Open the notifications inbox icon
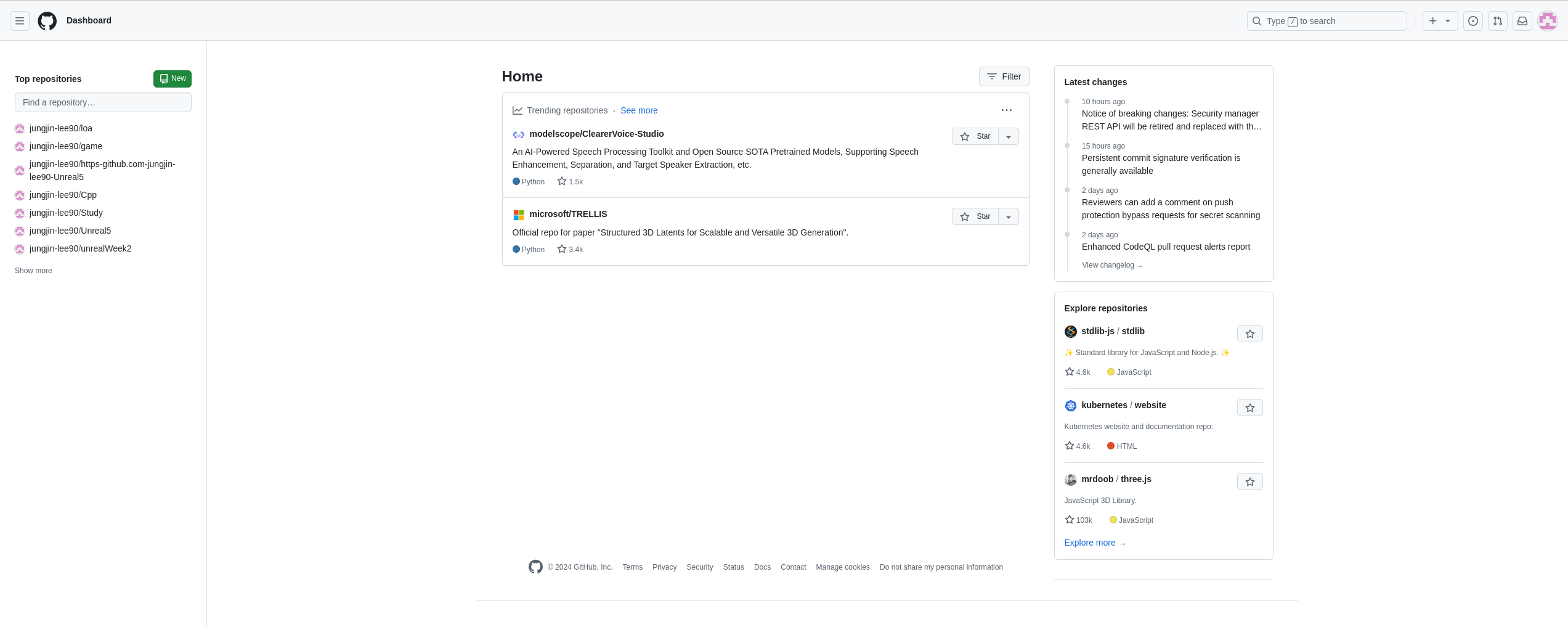Image resolution: width=1568 pixels, height=627 pixels. 1522,21
